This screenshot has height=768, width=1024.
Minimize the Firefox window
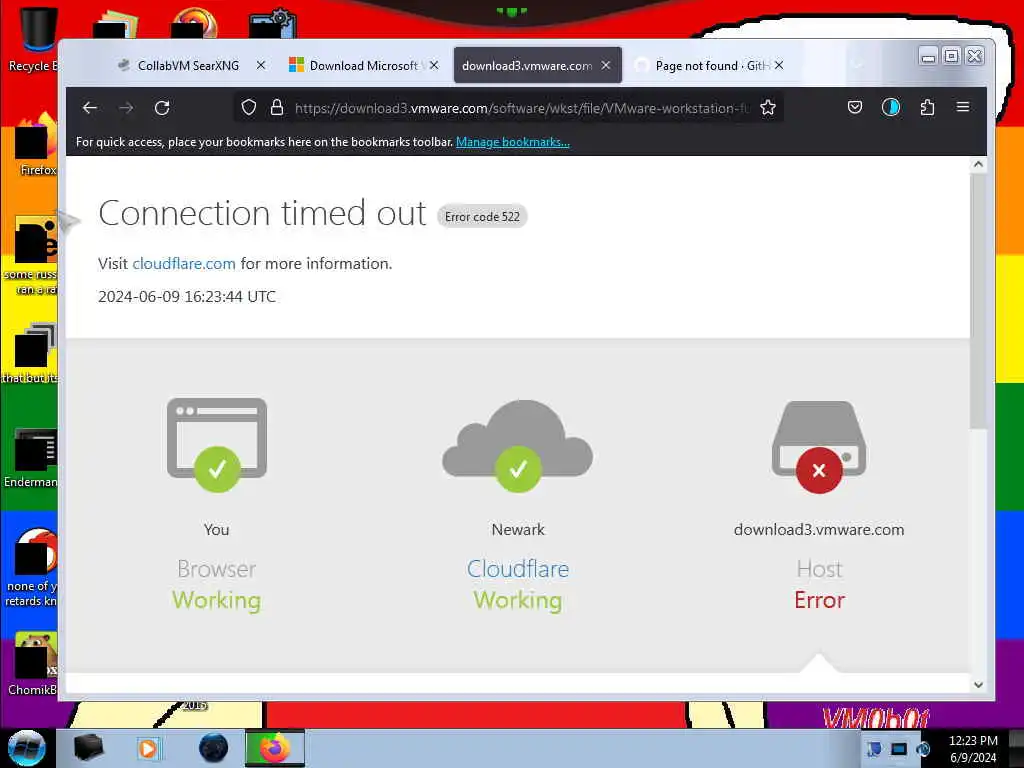click(x=928, y=57)
